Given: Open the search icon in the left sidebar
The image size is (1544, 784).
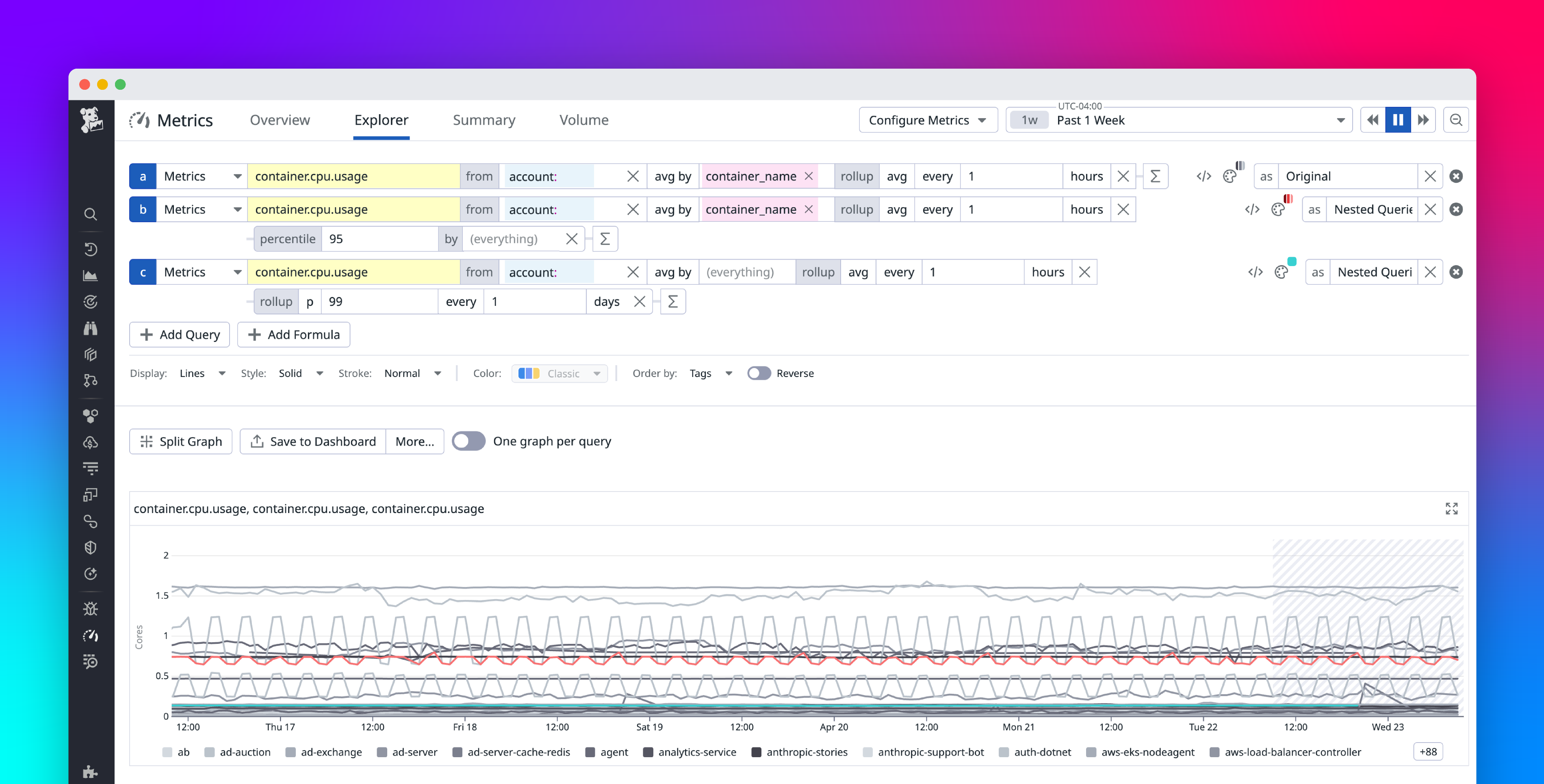Looking at the screenshot, I should click(x=91, y=214).
